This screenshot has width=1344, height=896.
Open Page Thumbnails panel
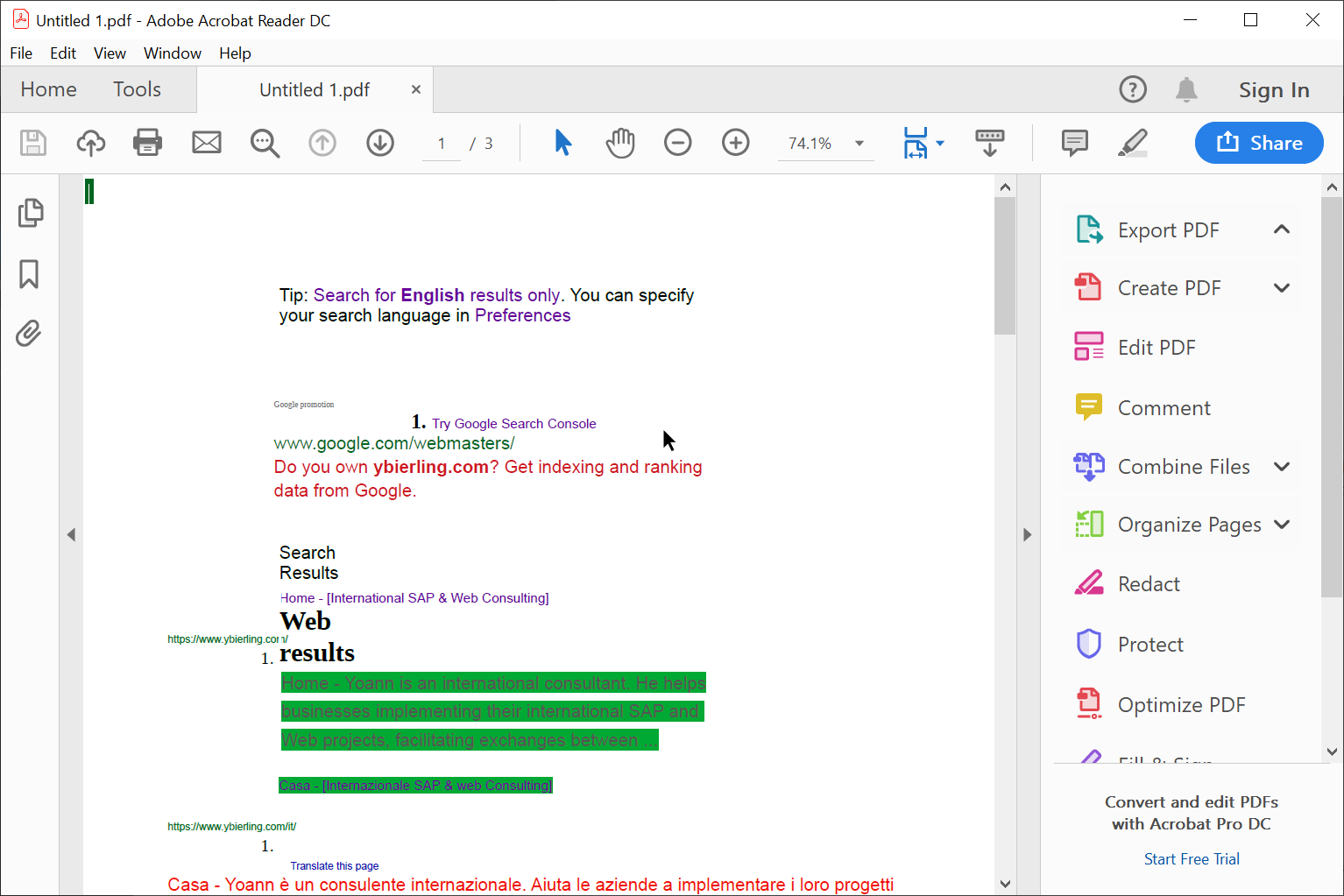click(30, 213)
